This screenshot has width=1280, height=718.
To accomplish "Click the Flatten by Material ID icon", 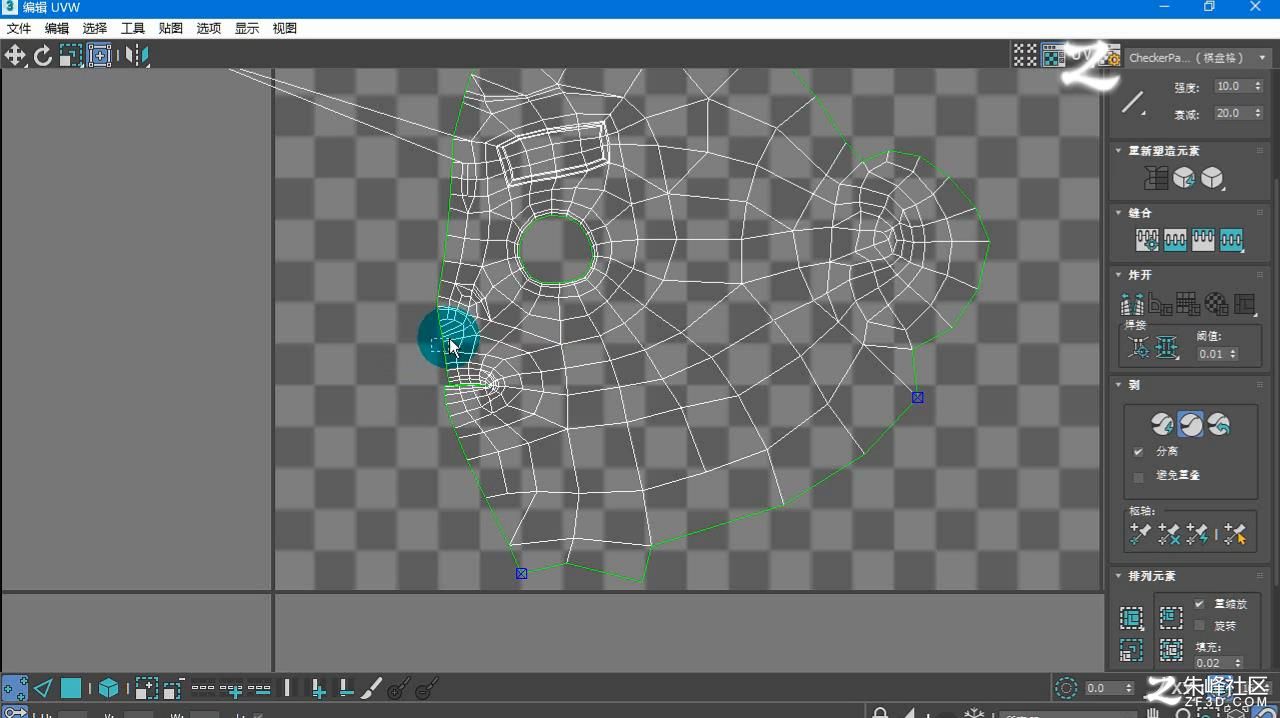I will click(1216, 302).
